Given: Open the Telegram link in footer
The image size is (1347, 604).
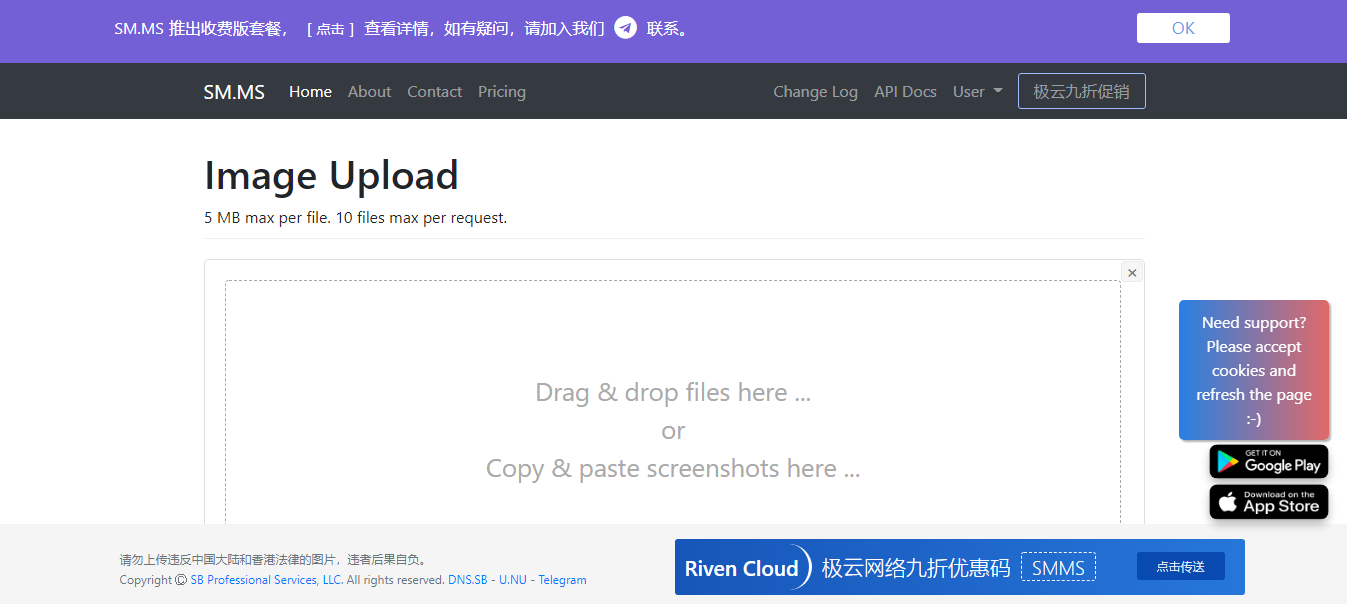Looking at the screenshot, I should 562,580.
